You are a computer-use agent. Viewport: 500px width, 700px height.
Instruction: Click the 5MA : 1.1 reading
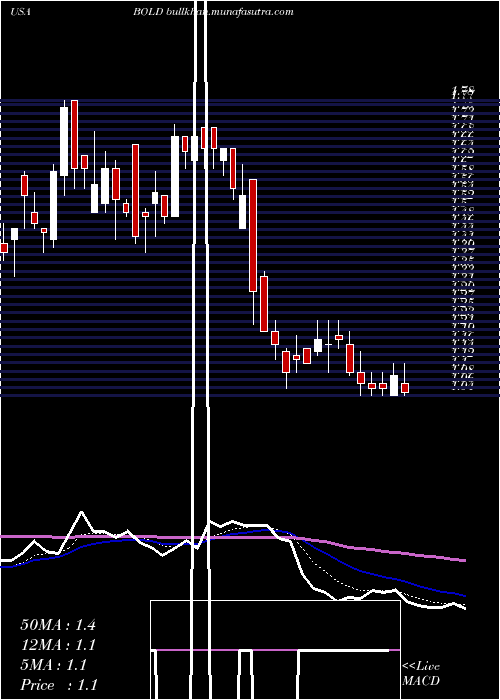click(53, 665)
